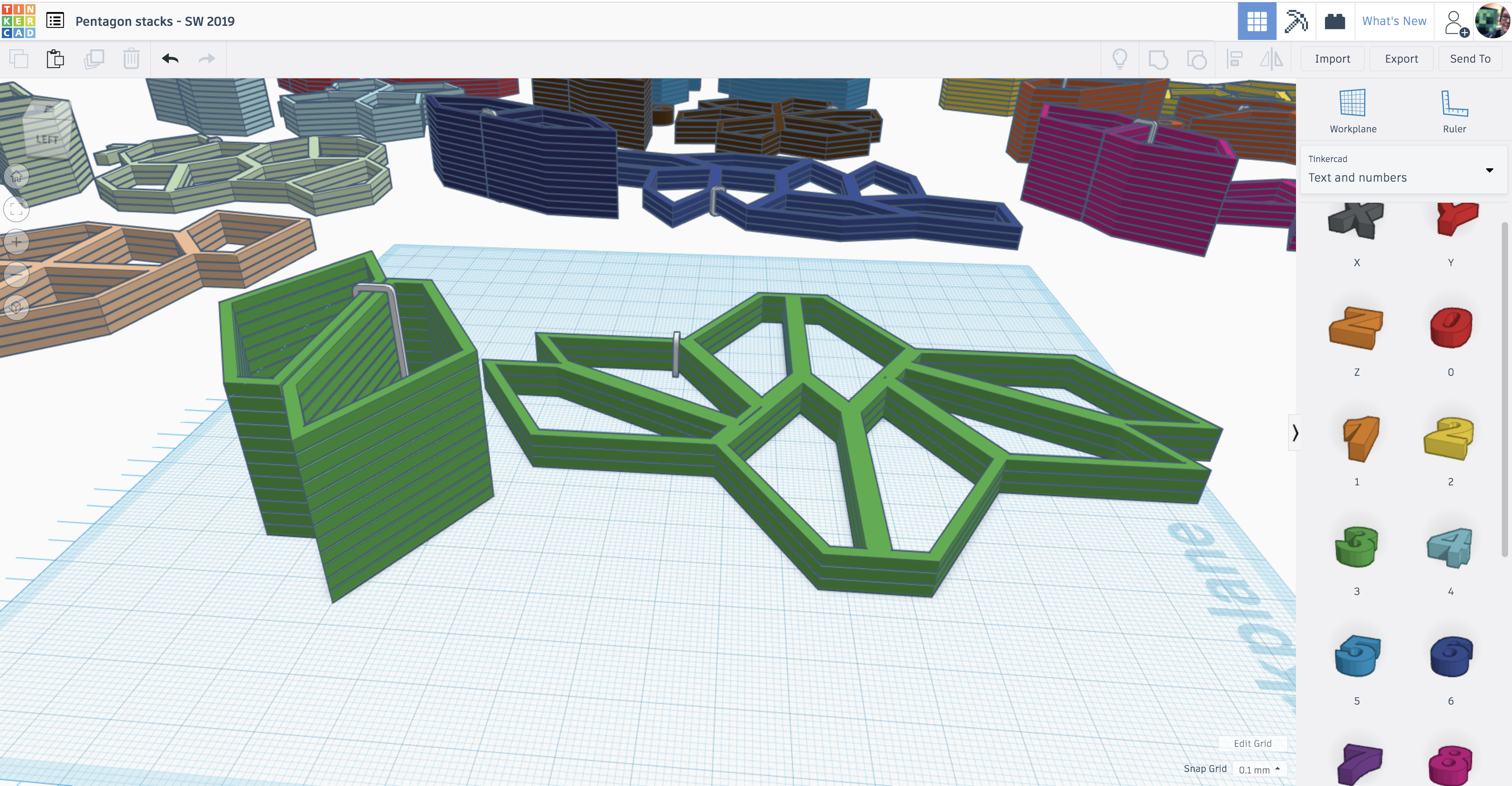Open the Snap Grid 0.1 mm dropdown
This screenshot has width=1512, height=786.
(x=1259, y=769)
